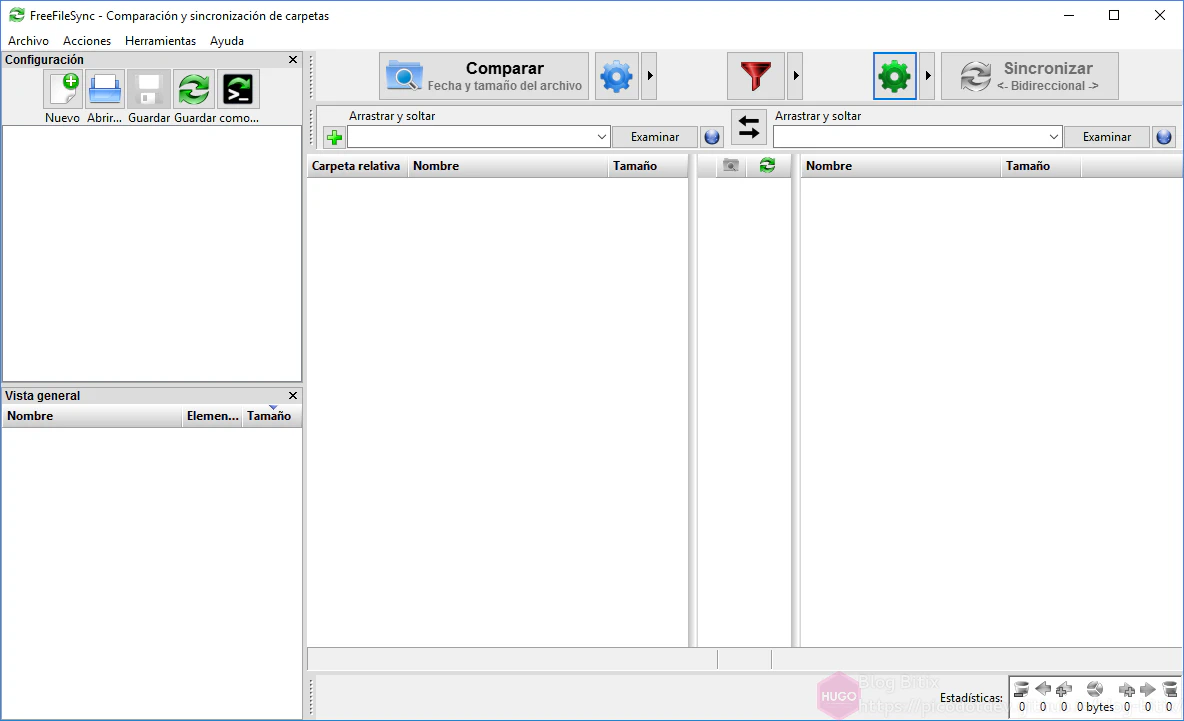Click Guardar como batch job terminal icon
Screen dimensions: 1184x721
[x=238, y=90]
